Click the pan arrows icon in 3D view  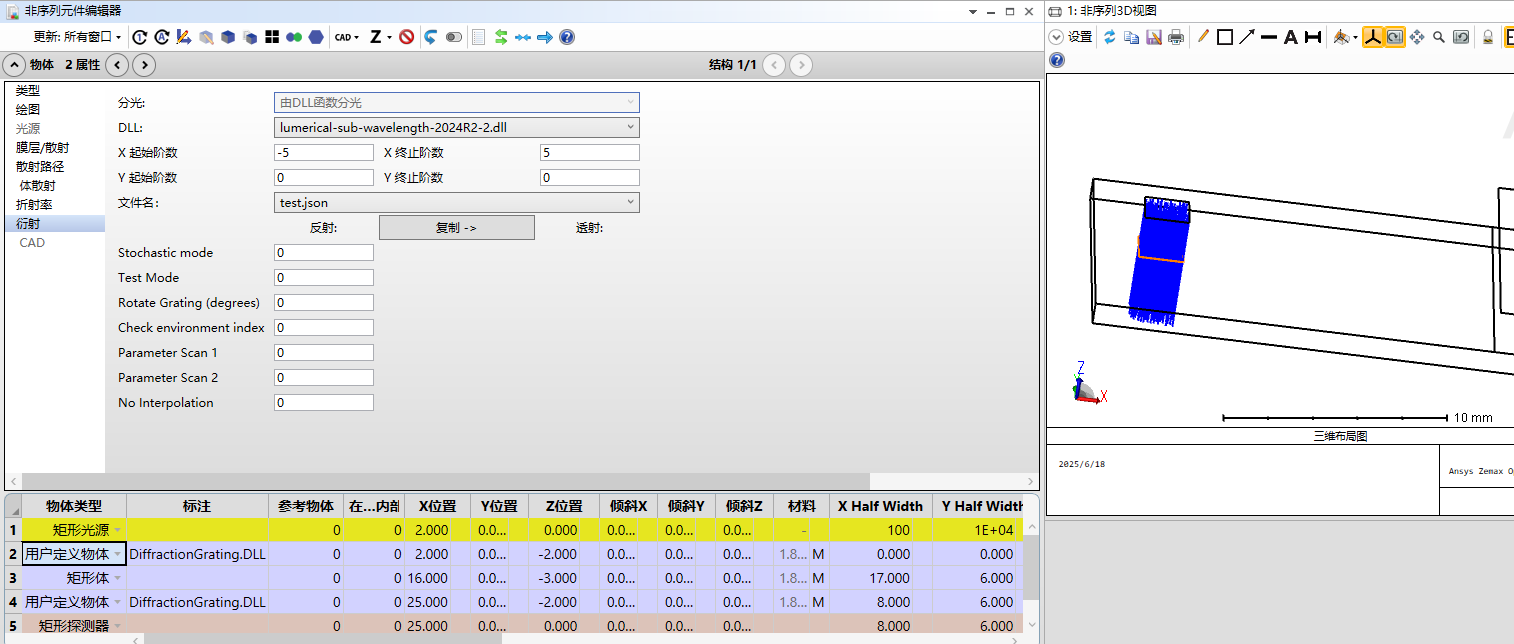[x=1417, y=37]
